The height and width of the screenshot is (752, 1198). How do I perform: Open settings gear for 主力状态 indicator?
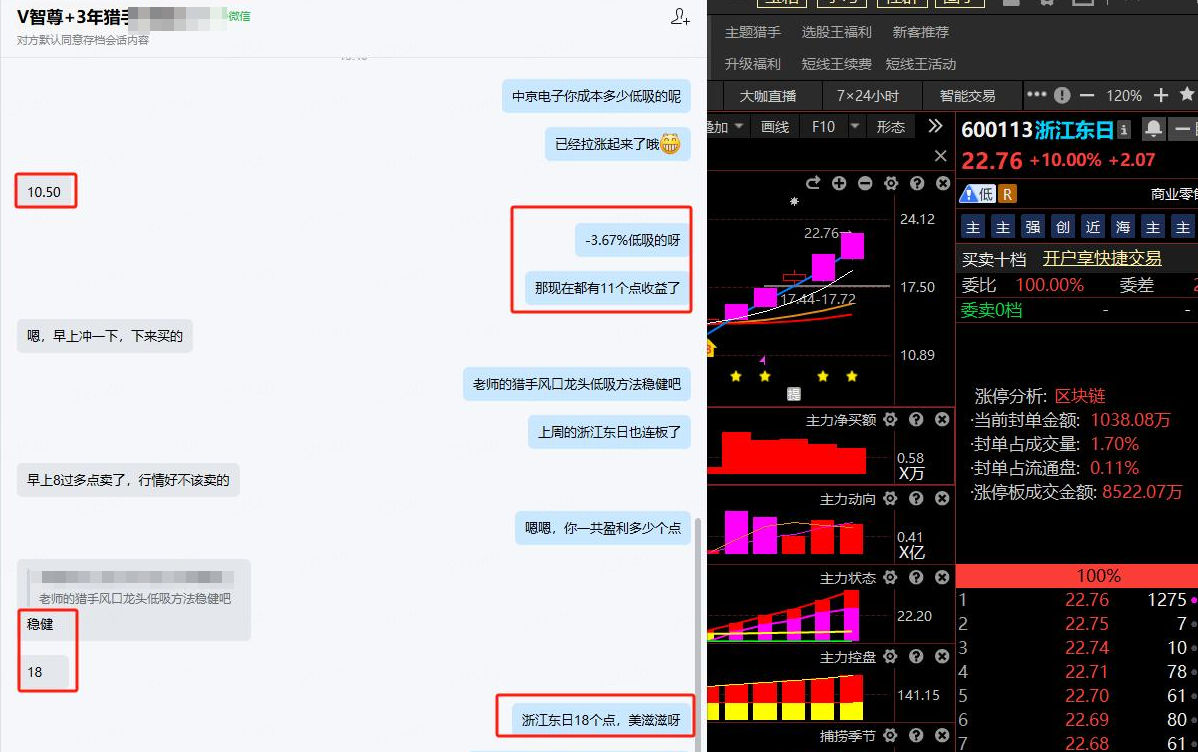[x=890, y=578]
